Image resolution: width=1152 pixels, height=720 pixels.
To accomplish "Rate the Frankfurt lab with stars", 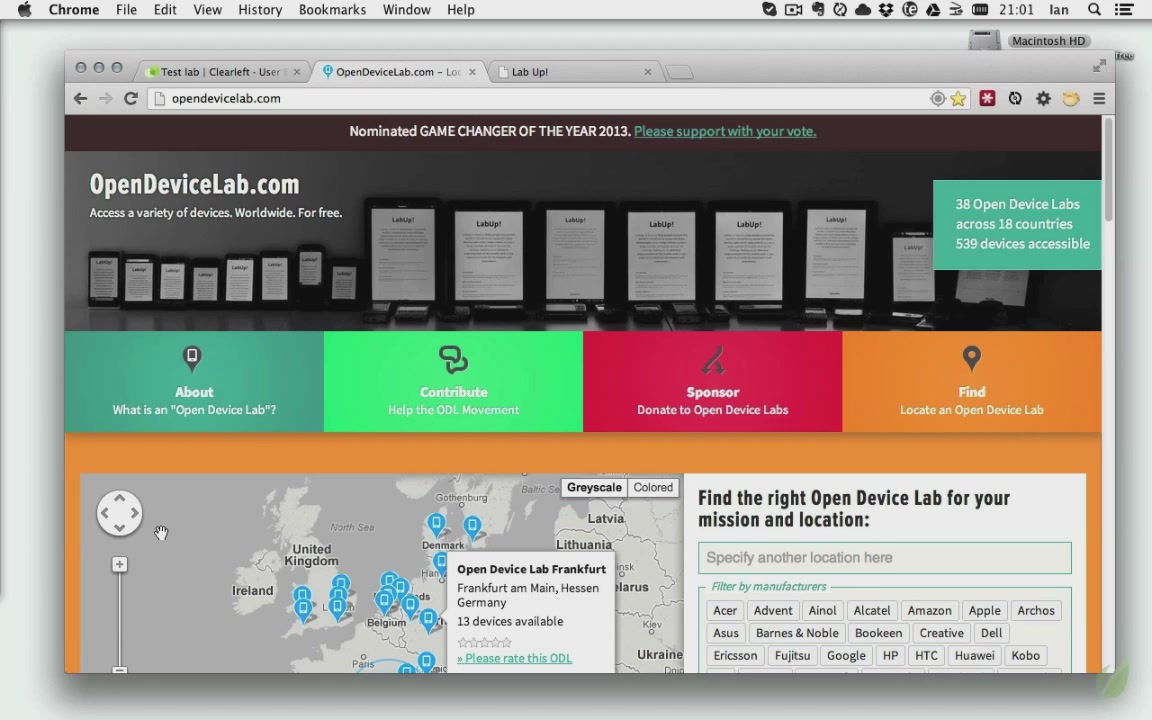I will click(484, 642).
